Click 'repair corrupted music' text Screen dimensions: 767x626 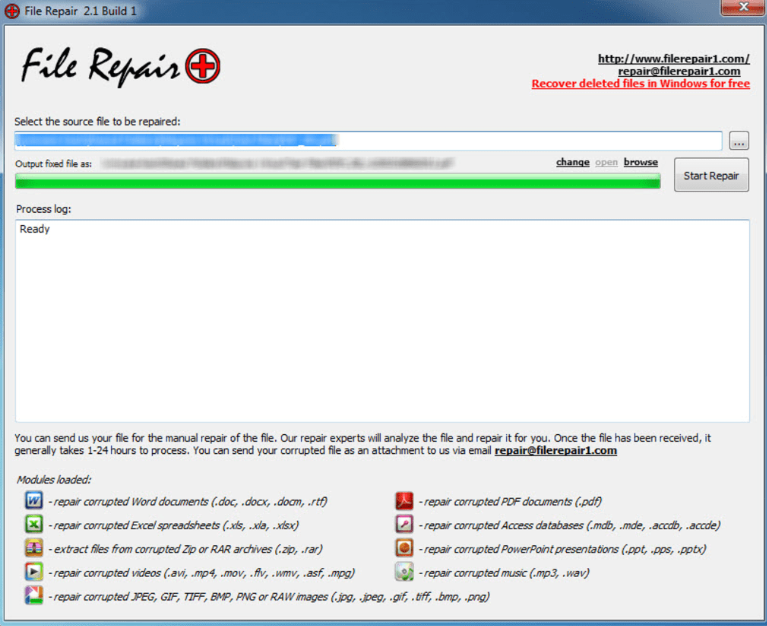pos(504,572)
